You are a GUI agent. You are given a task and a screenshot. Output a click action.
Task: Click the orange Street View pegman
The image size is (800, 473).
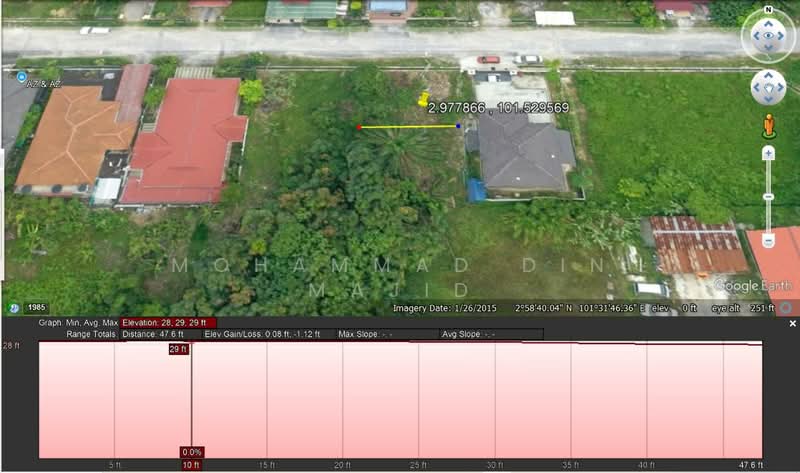768,126
